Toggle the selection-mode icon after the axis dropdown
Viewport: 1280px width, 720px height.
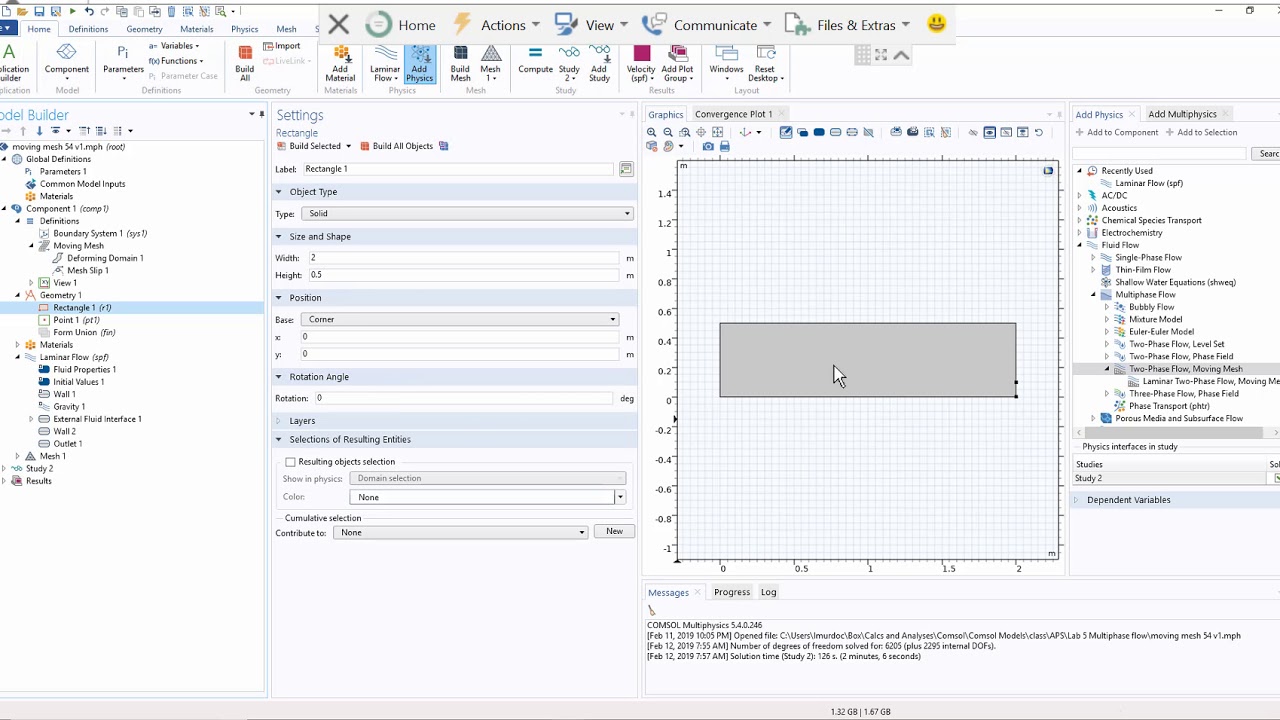(786, 132)
